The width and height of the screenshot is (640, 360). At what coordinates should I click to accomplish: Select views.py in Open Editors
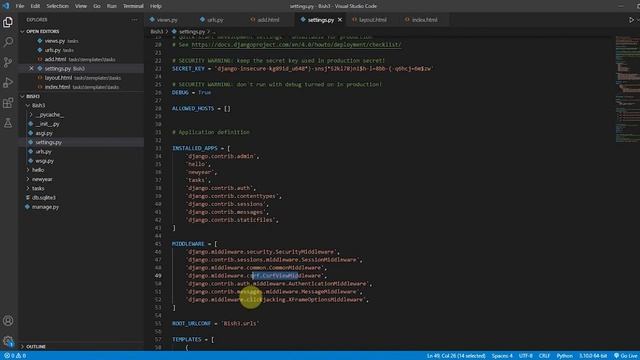coord(55,41)
